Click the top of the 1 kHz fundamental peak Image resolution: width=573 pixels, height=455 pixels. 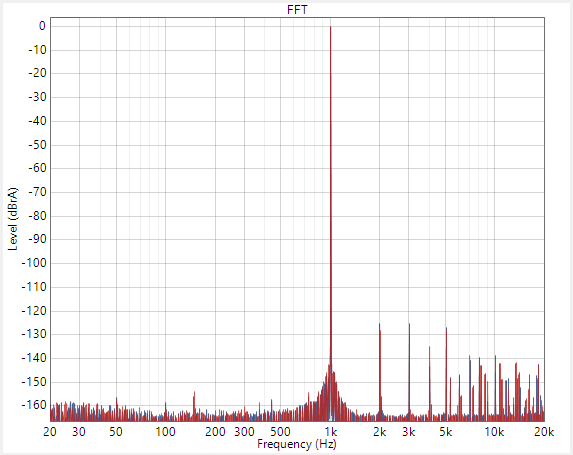[330, 27]
